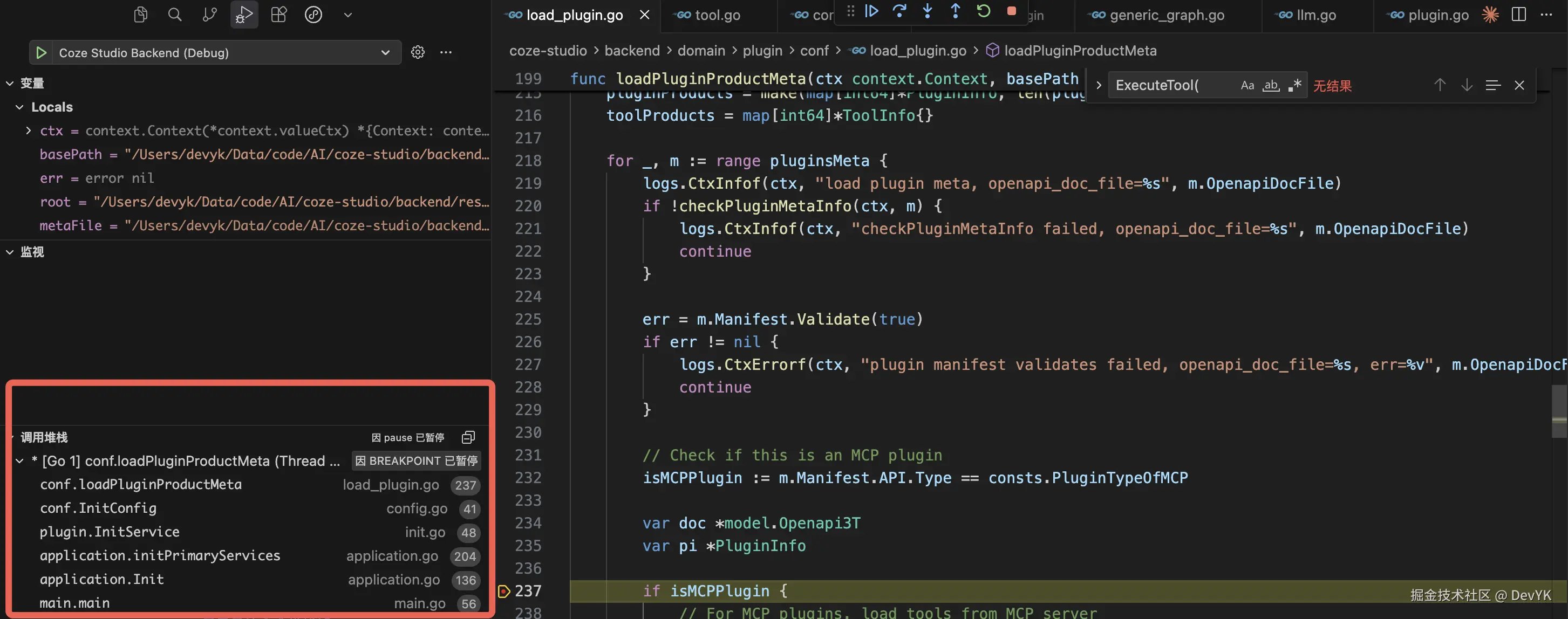Open launch.json via gear icon

pos(418,52)
